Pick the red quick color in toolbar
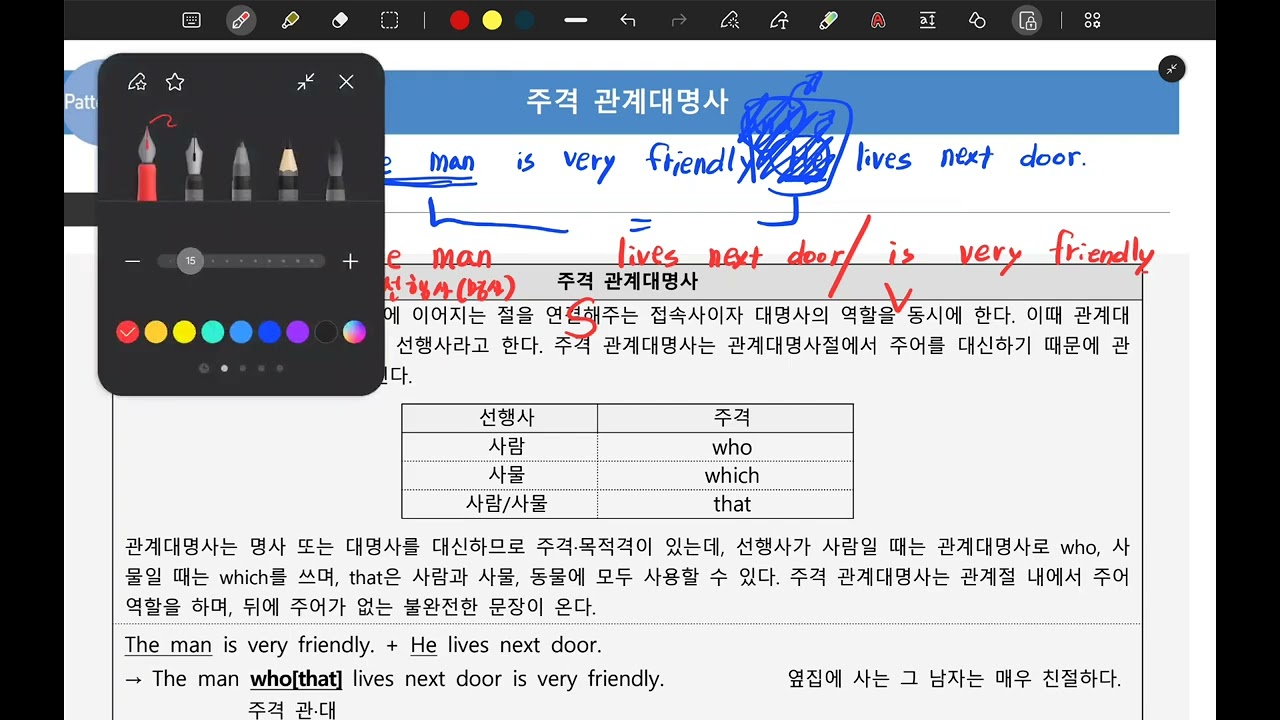Image resolution: width=1280 pixels, height=720 pixels. click(460, 20)
